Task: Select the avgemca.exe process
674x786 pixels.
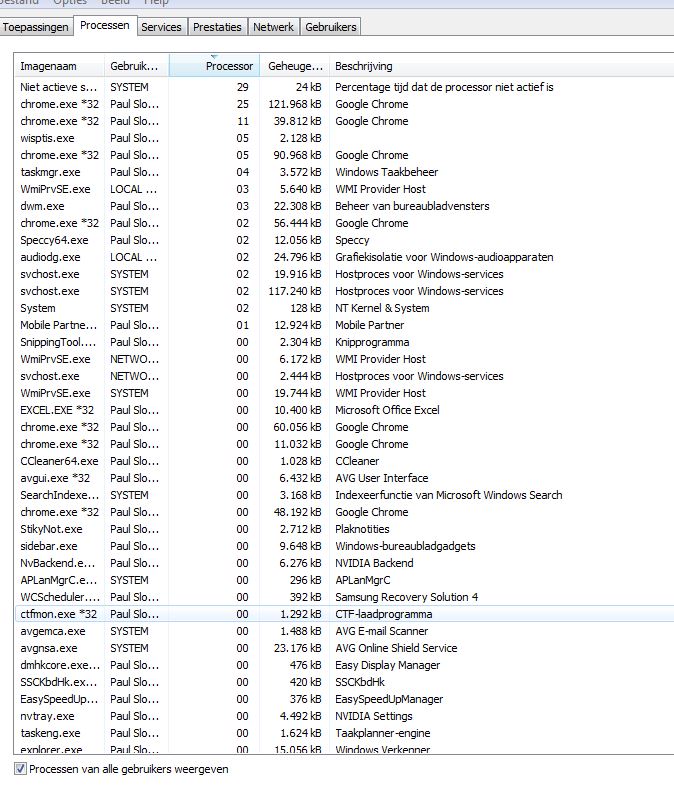Action: (344, 631)
